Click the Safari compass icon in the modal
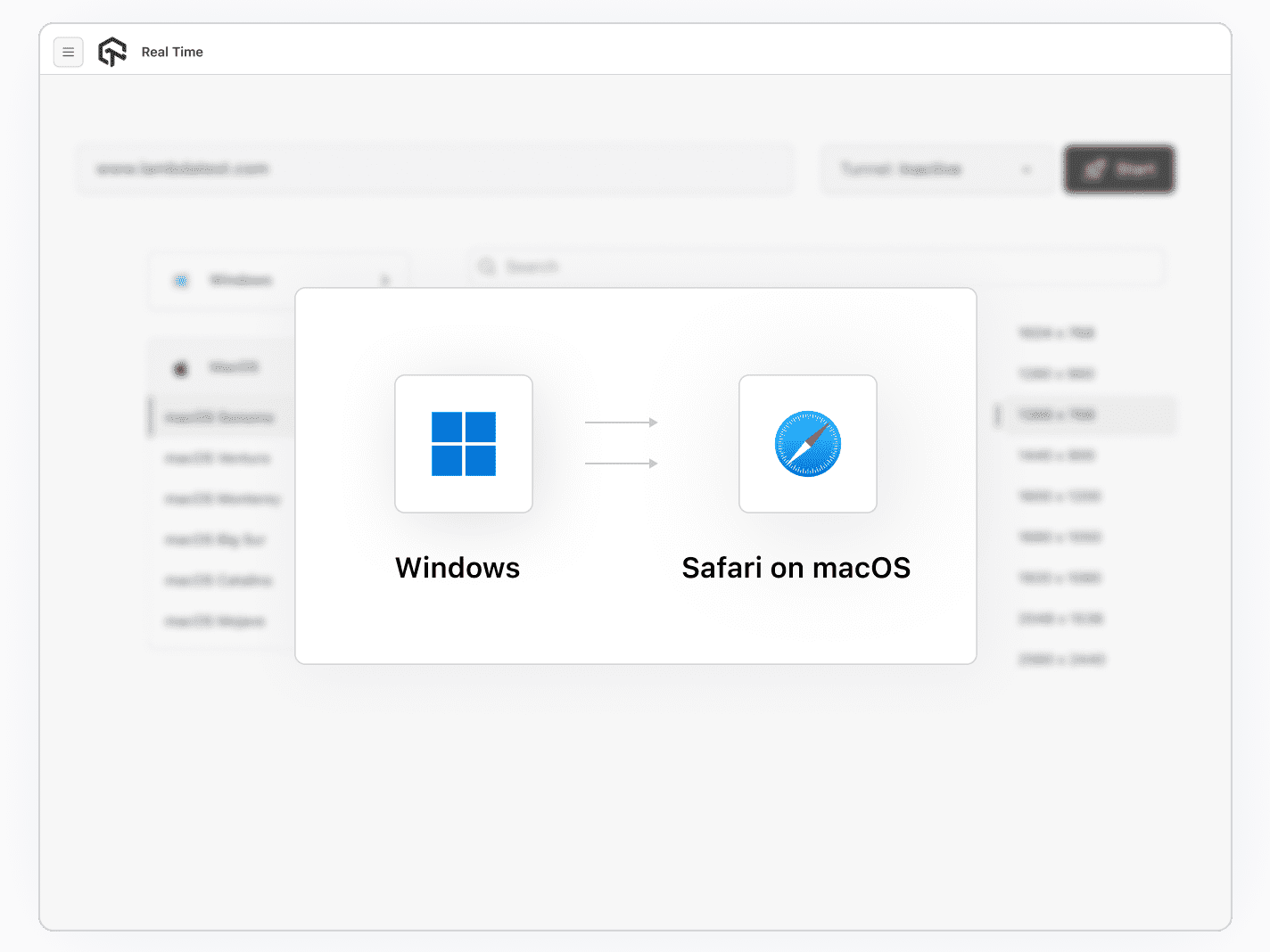The image size is (1270, 952). tap(807, 443)
